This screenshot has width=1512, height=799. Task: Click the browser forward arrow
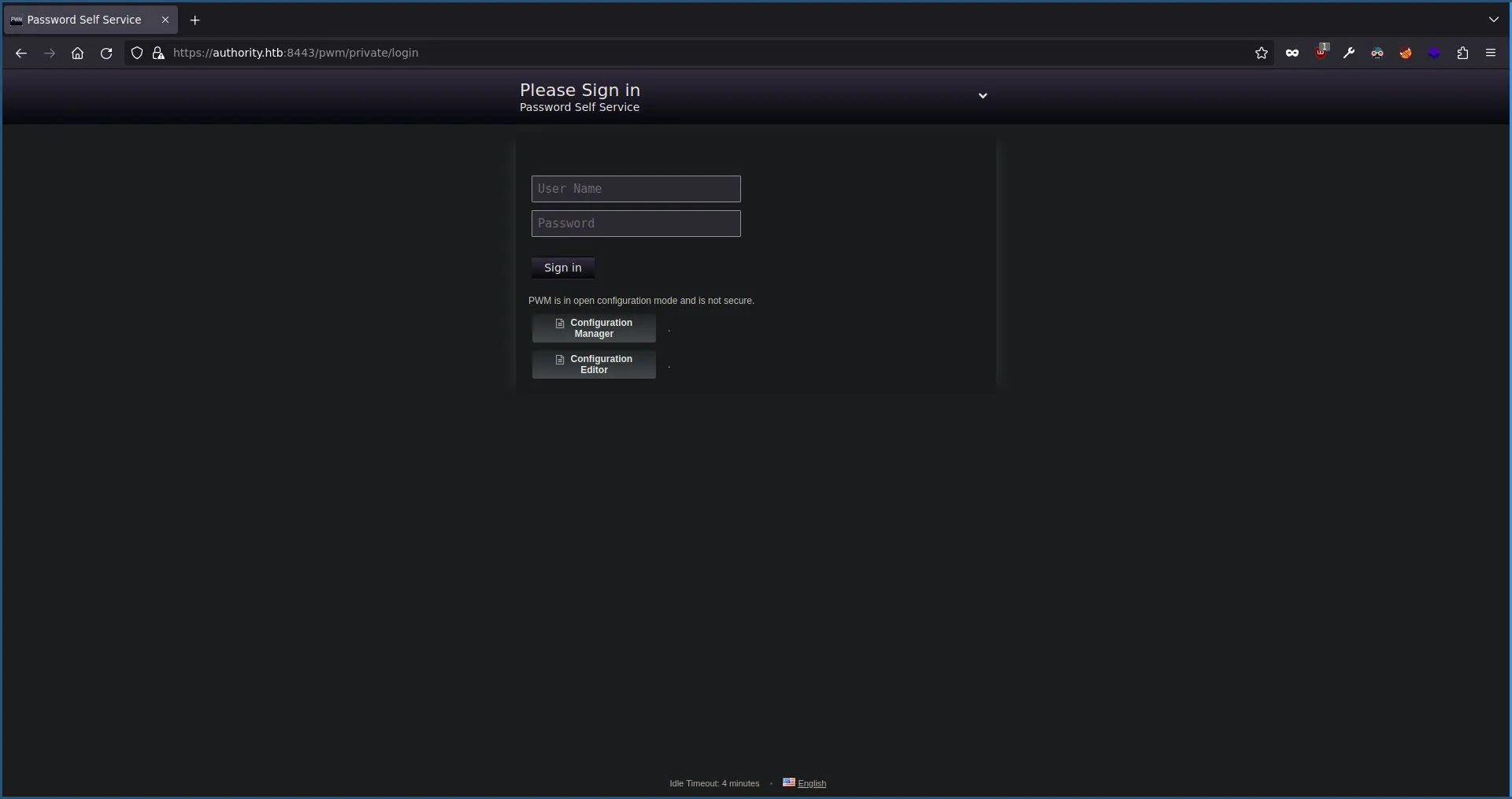[x=50, y=53]
